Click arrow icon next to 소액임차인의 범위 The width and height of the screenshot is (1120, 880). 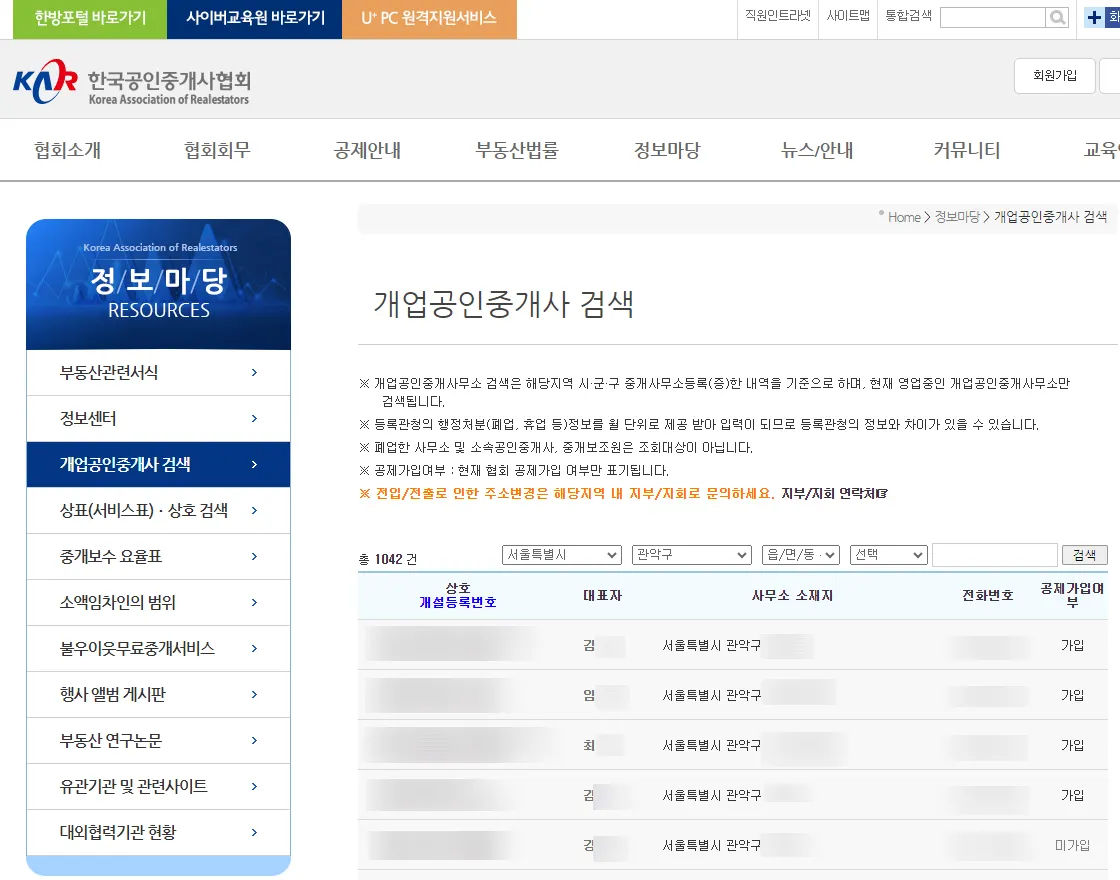[x=254, y=602]
